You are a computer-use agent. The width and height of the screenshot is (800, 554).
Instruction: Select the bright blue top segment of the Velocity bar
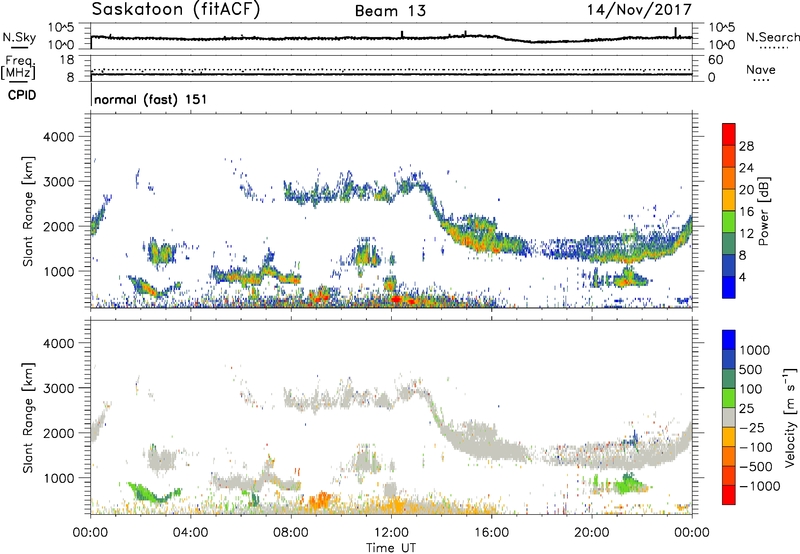point(729,340)
